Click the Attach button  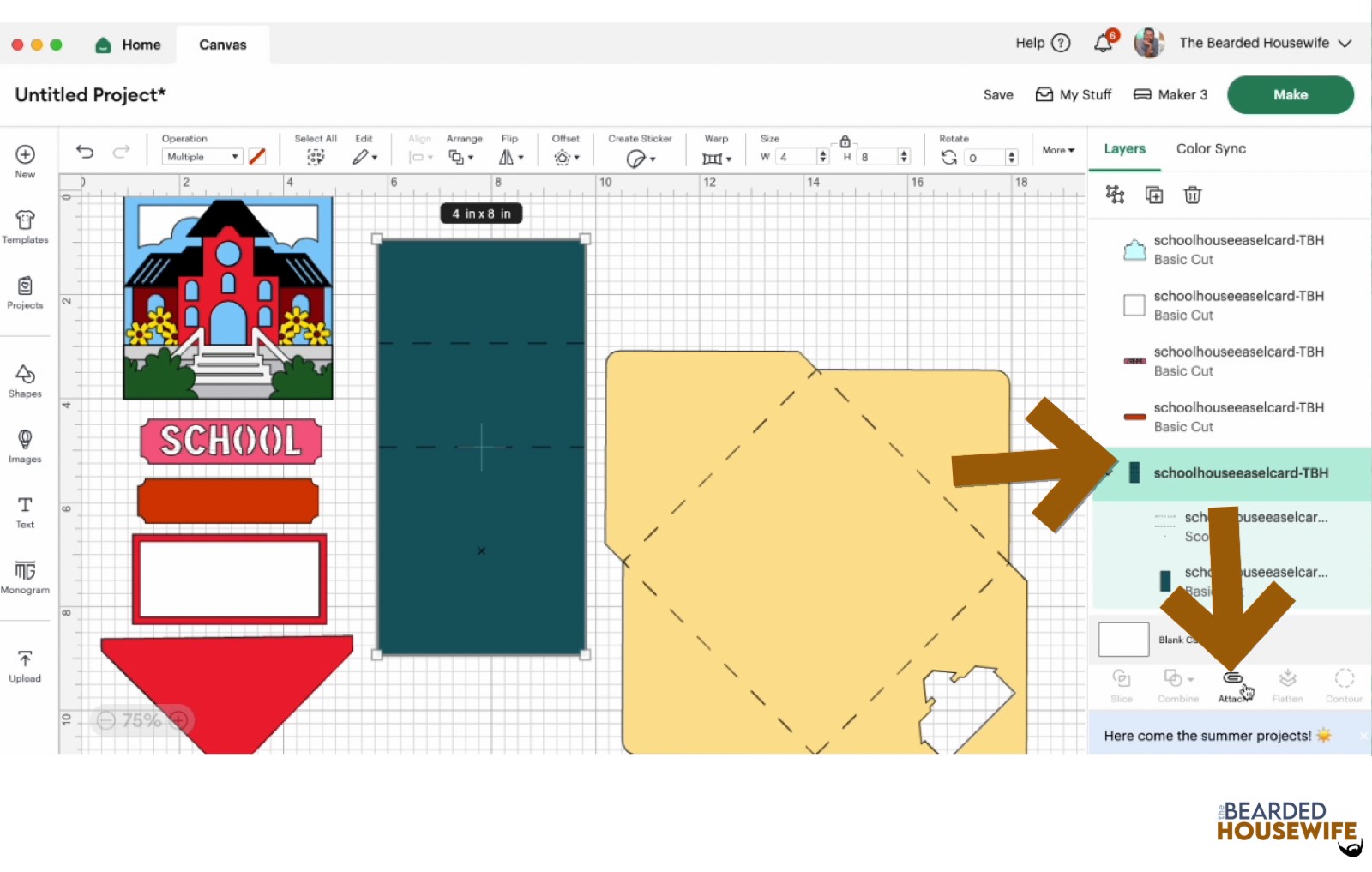point(1233,687)
